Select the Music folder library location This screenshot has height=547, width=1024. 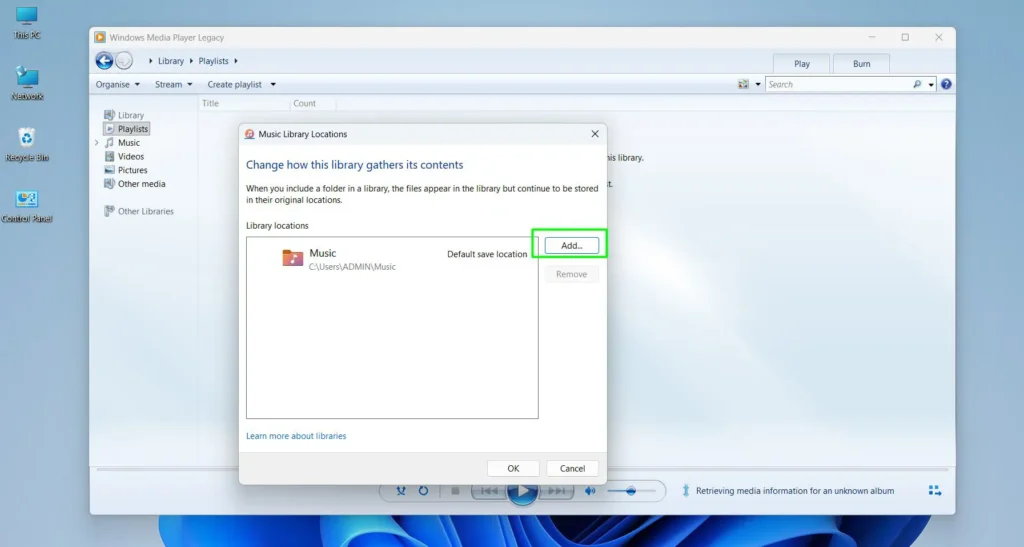(x=392, y=258)
